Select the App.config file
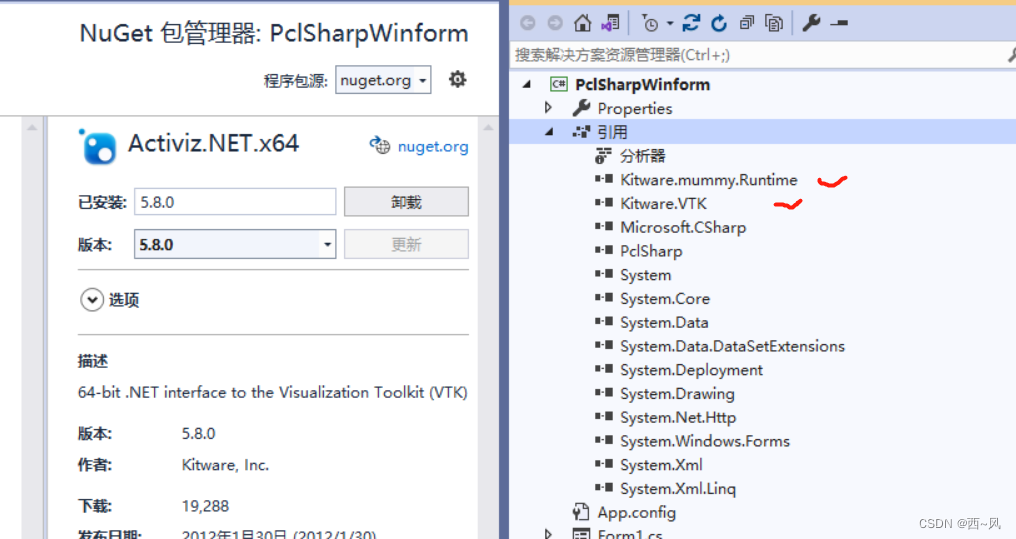 tap(636, 512)
